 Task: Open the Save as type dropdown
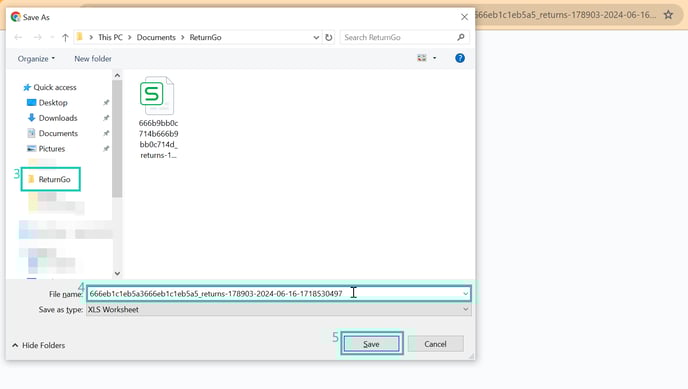click(279, 310)
